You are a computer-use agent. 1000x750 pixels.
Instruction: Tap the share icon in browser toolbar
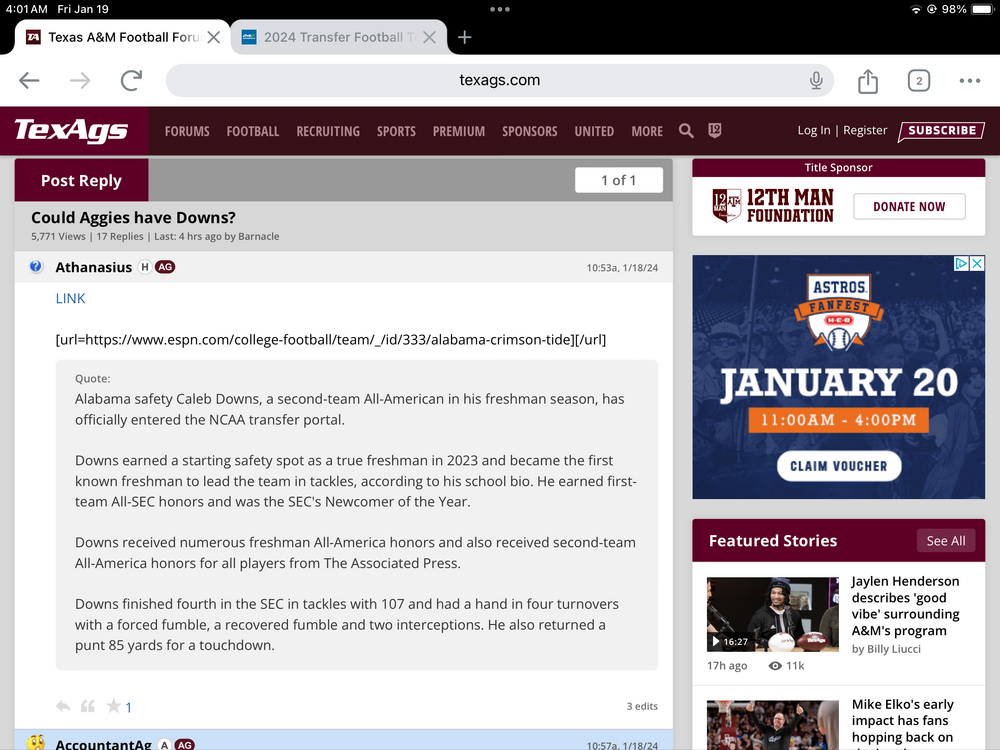pos(867,81)
